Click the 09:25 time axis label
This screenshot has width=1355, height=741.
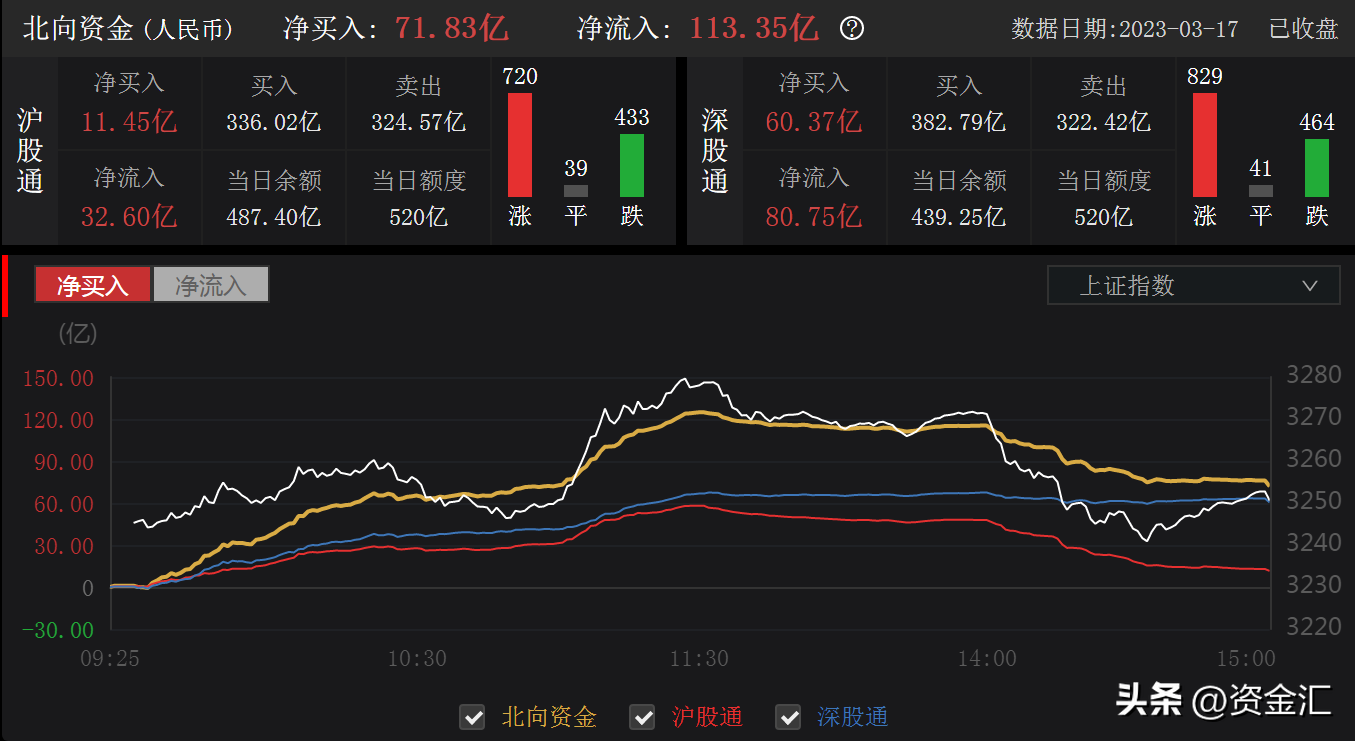coord(110,658)
